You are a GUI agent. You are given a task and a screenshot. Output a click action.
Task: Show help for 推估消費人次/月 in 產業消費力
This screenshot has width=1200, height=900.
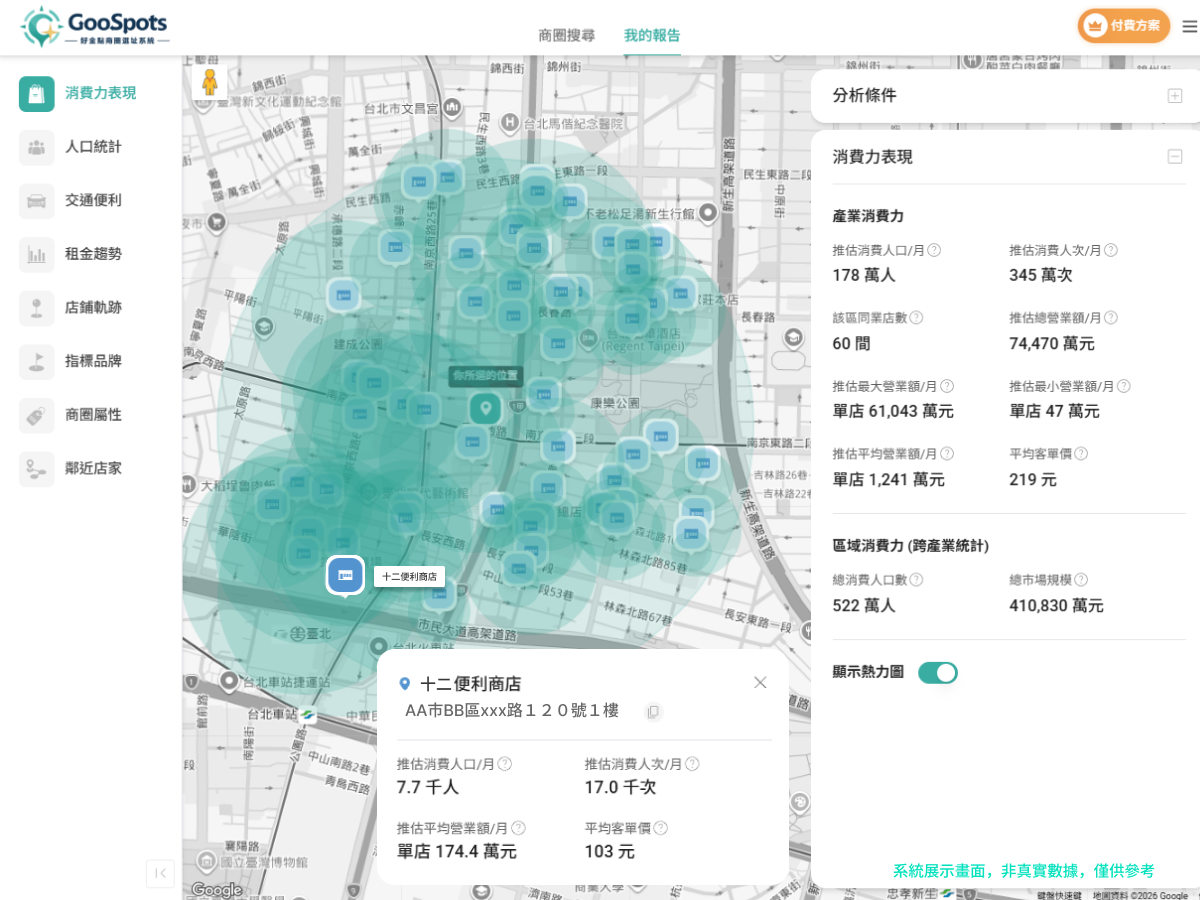pos(1110,250)
